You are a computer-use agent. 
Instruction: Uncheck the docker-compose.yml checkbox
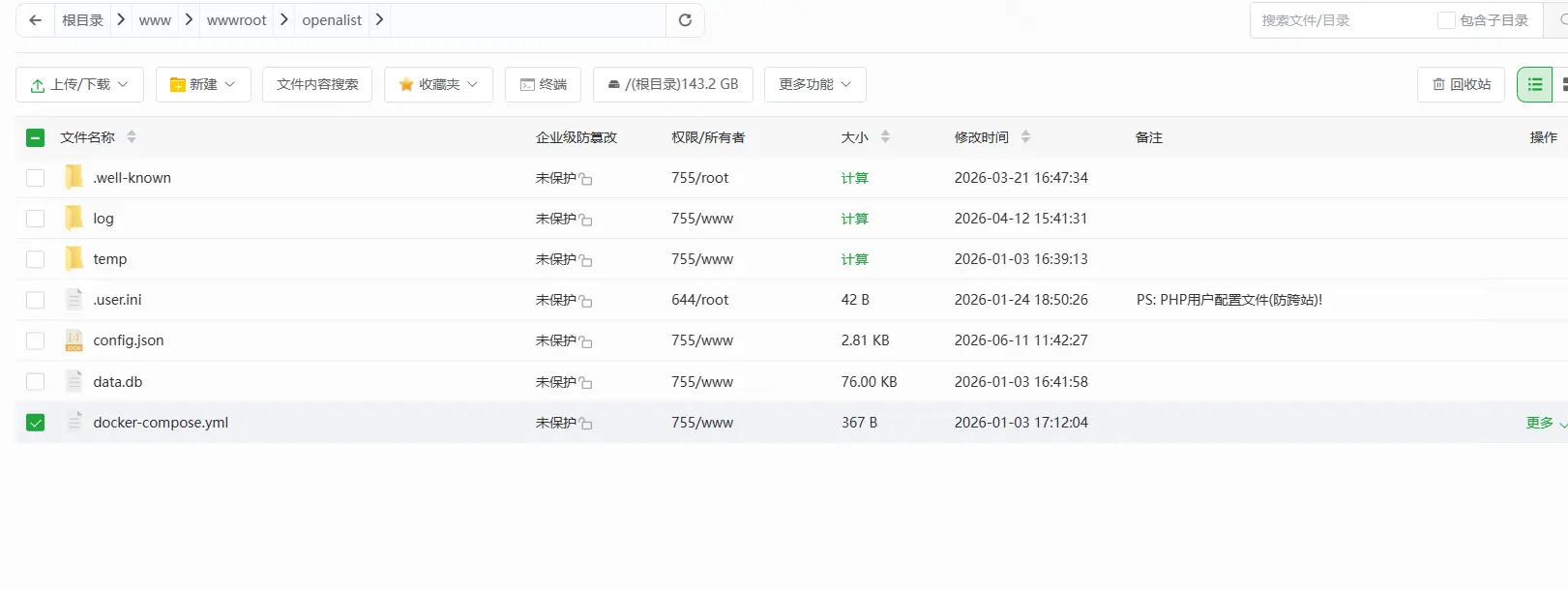point(36,423)
